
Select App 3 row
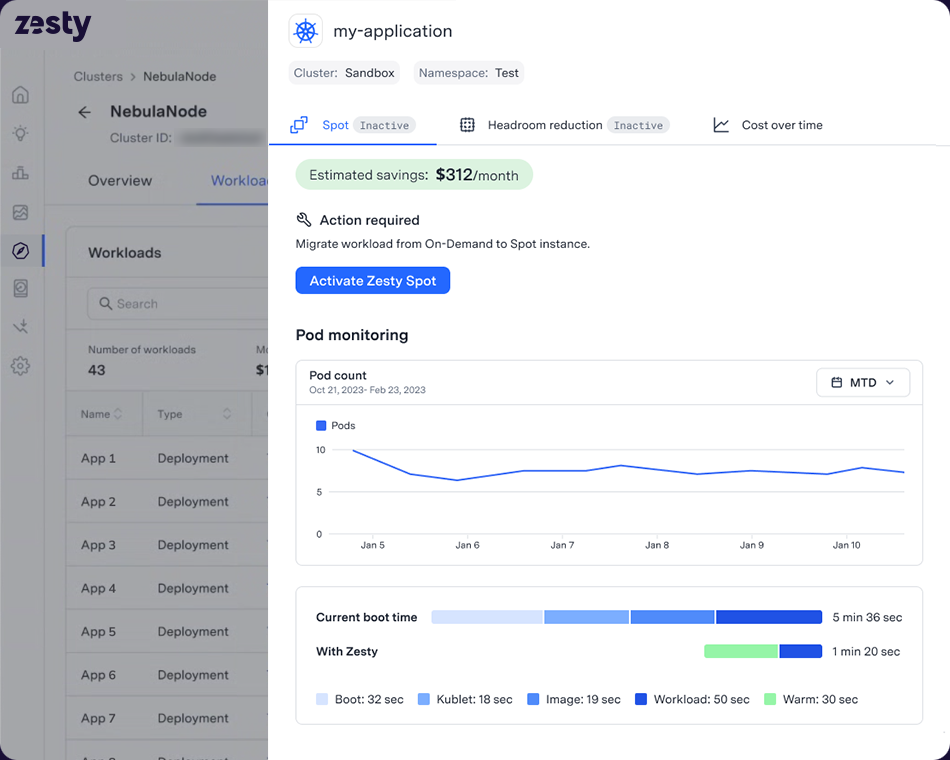tap(167, 545)
